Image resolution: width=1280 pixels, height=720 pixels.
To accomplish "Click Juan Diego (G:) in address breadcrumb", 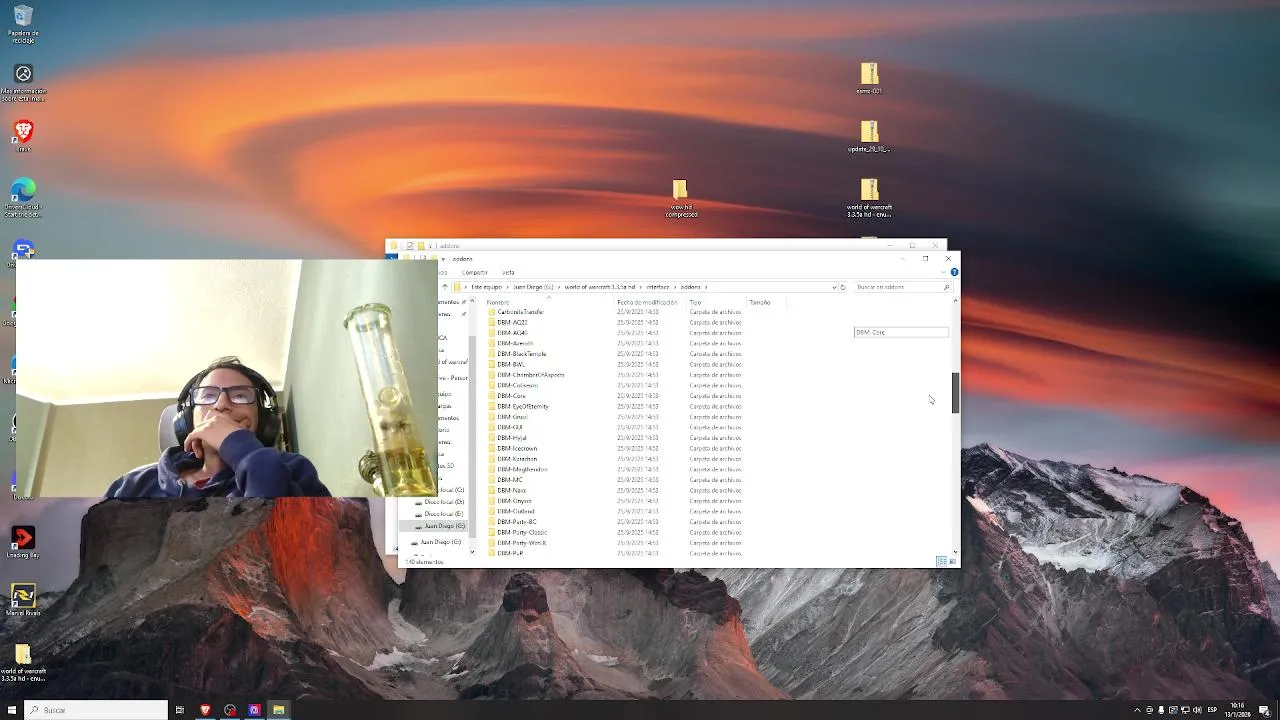I will point(533,287).
